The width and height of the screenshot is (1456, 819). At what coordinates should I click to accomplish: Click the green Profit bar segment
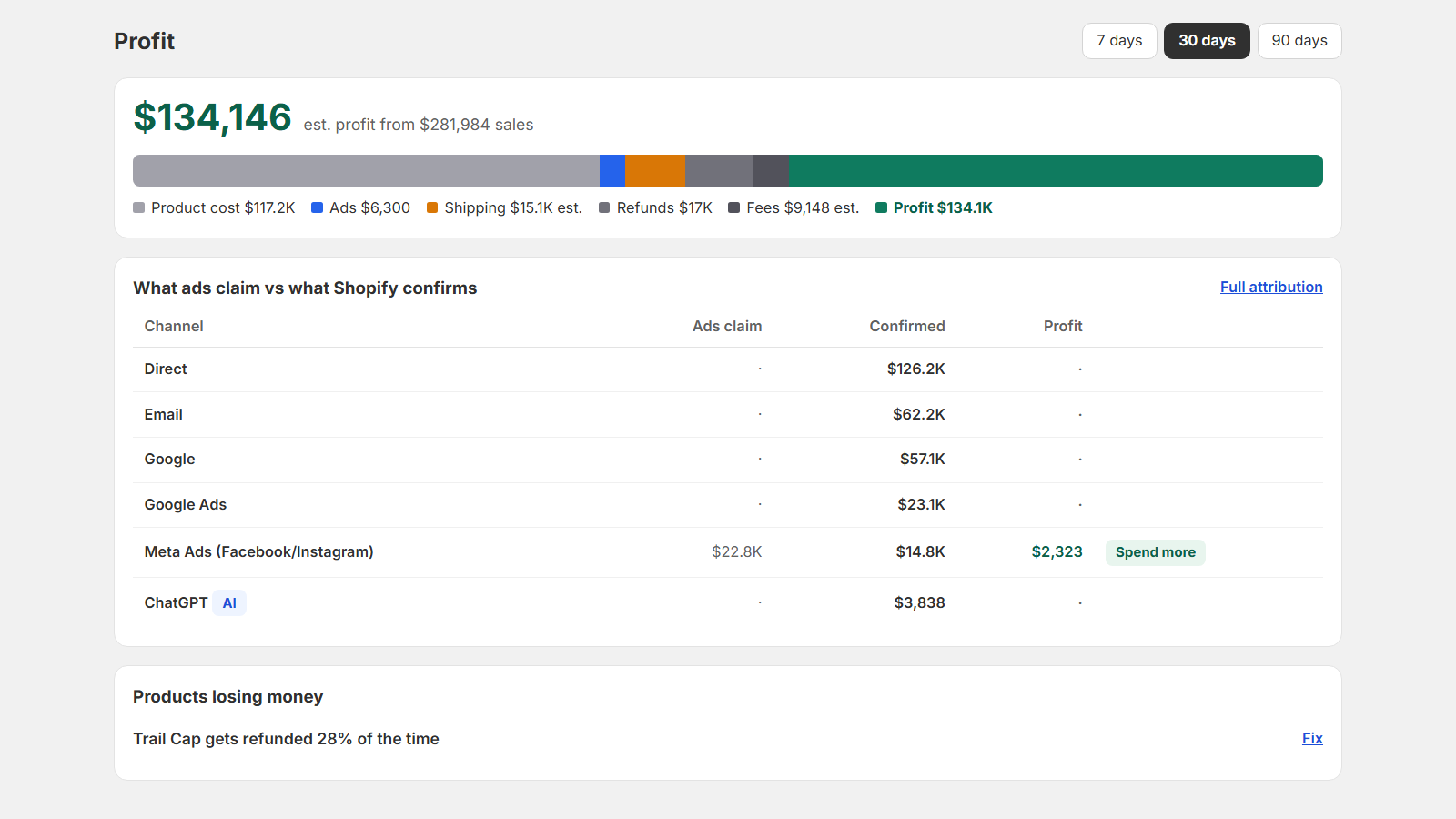(x=1056, y=171)
